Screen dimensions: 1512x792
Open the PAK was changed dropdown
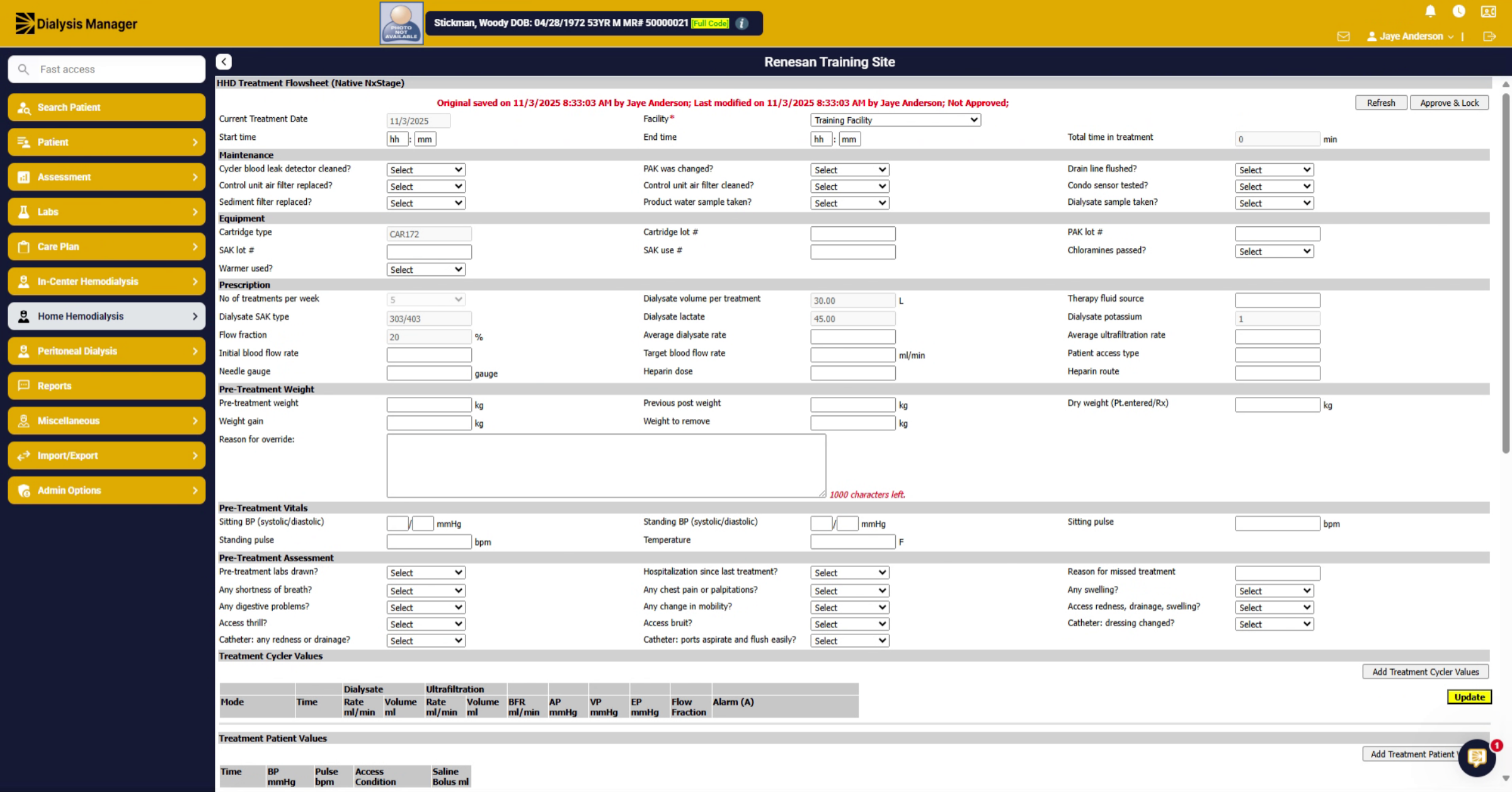pyautogui.click(x=849, y=169)
